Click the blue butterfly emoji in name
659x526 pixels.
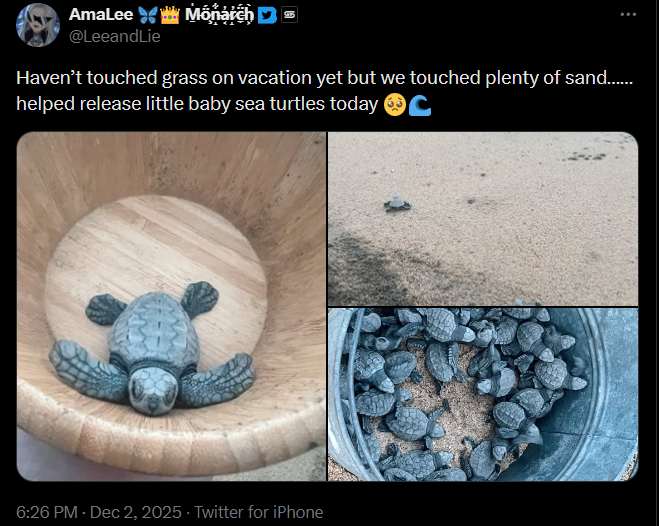147,15
